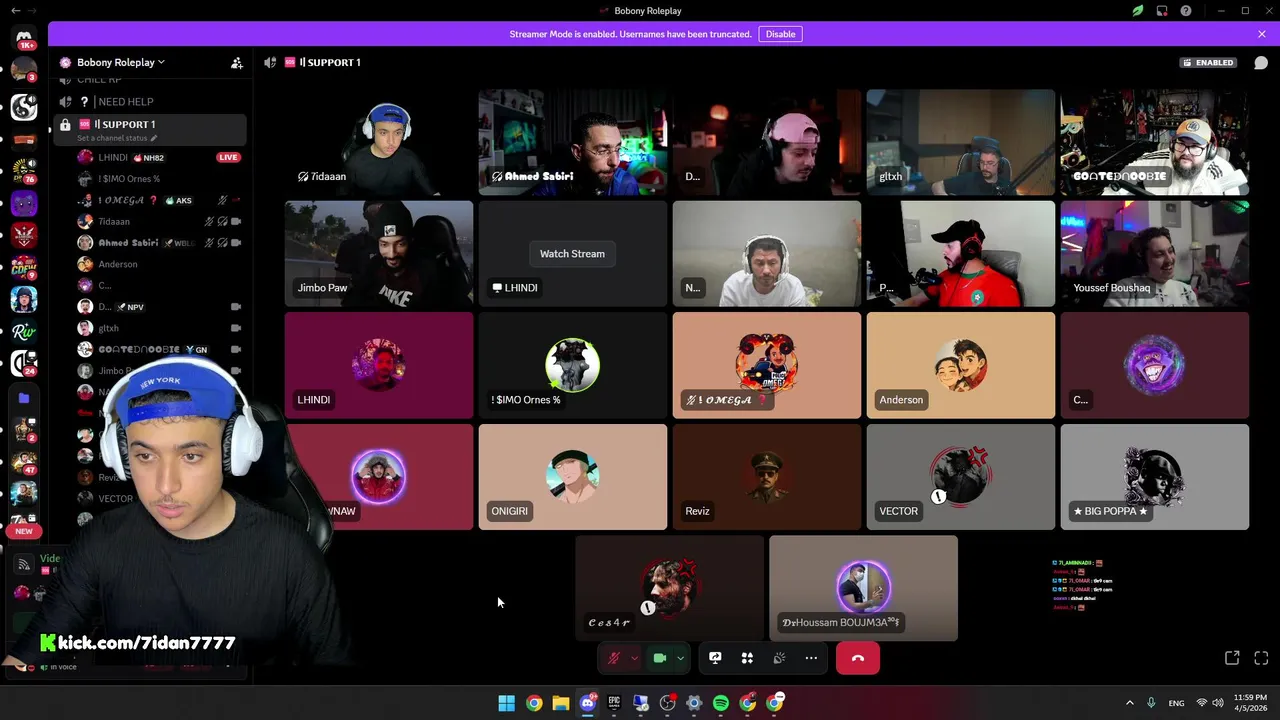This screenshot has height=720, width=1280.
Task: Select SUPPORT 1 voice channel
Action: pyautogui.click(x=150, y=129)
